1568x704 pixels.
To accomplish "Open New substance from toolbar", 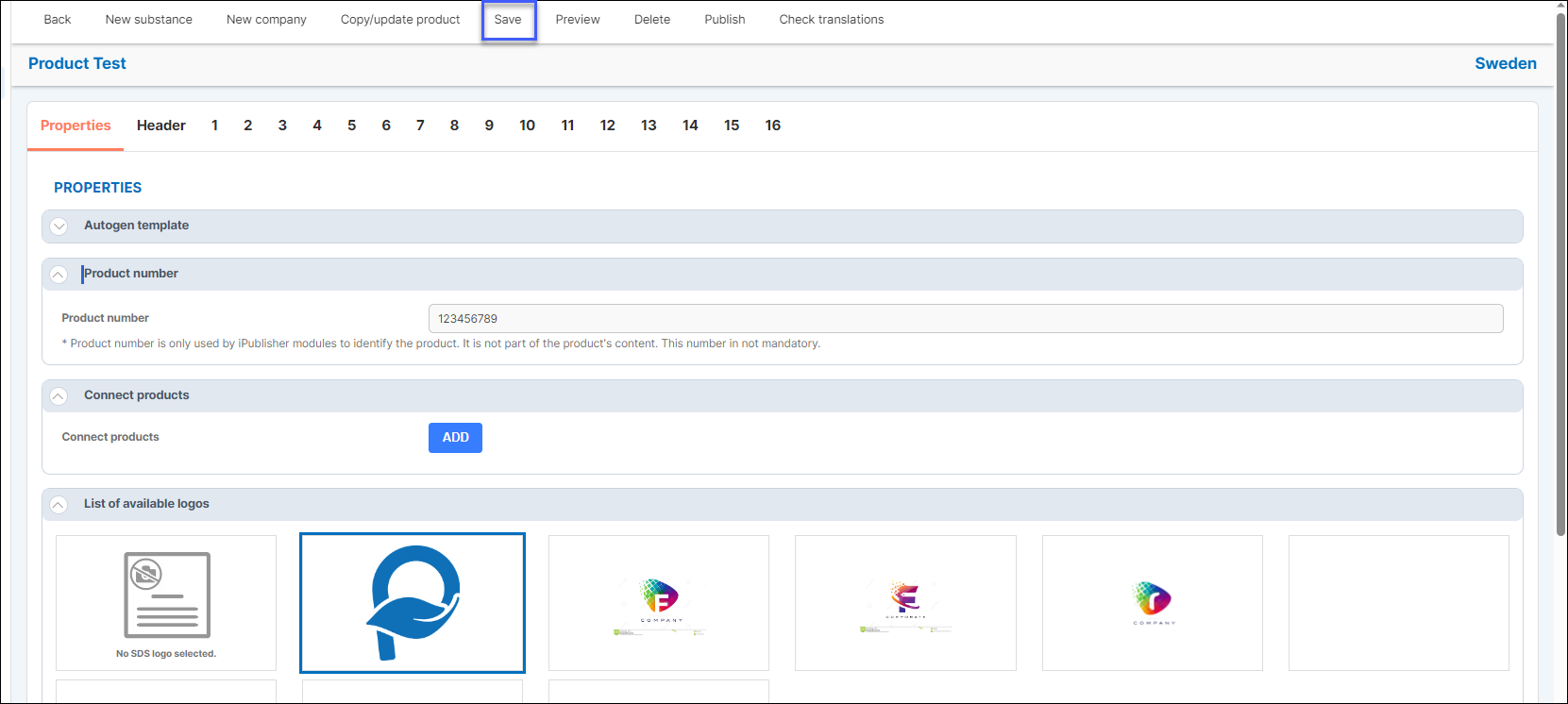I will [x=148, y=19].
